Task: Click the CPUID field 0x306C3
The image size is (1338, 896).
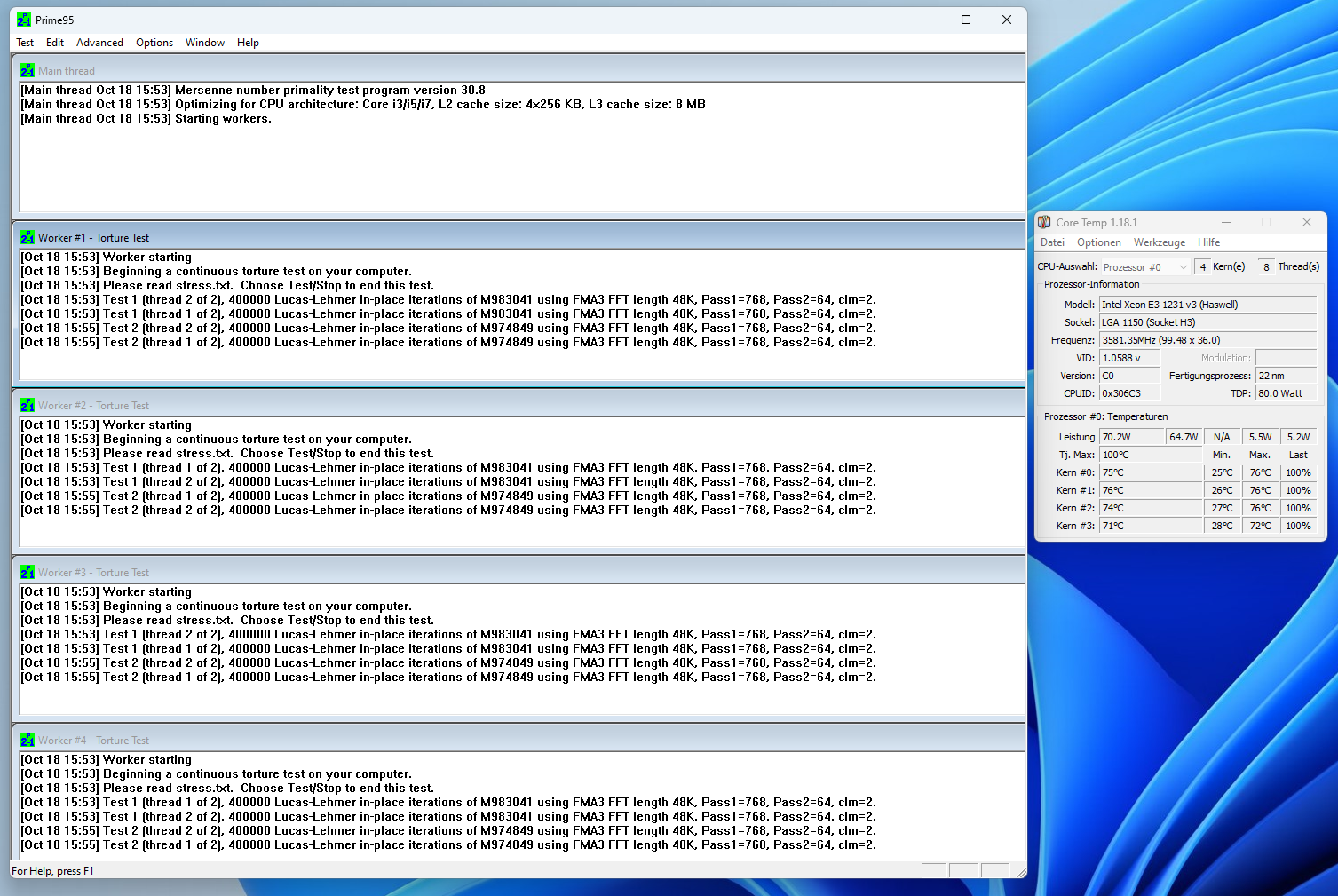Action: coord(1130,393)
